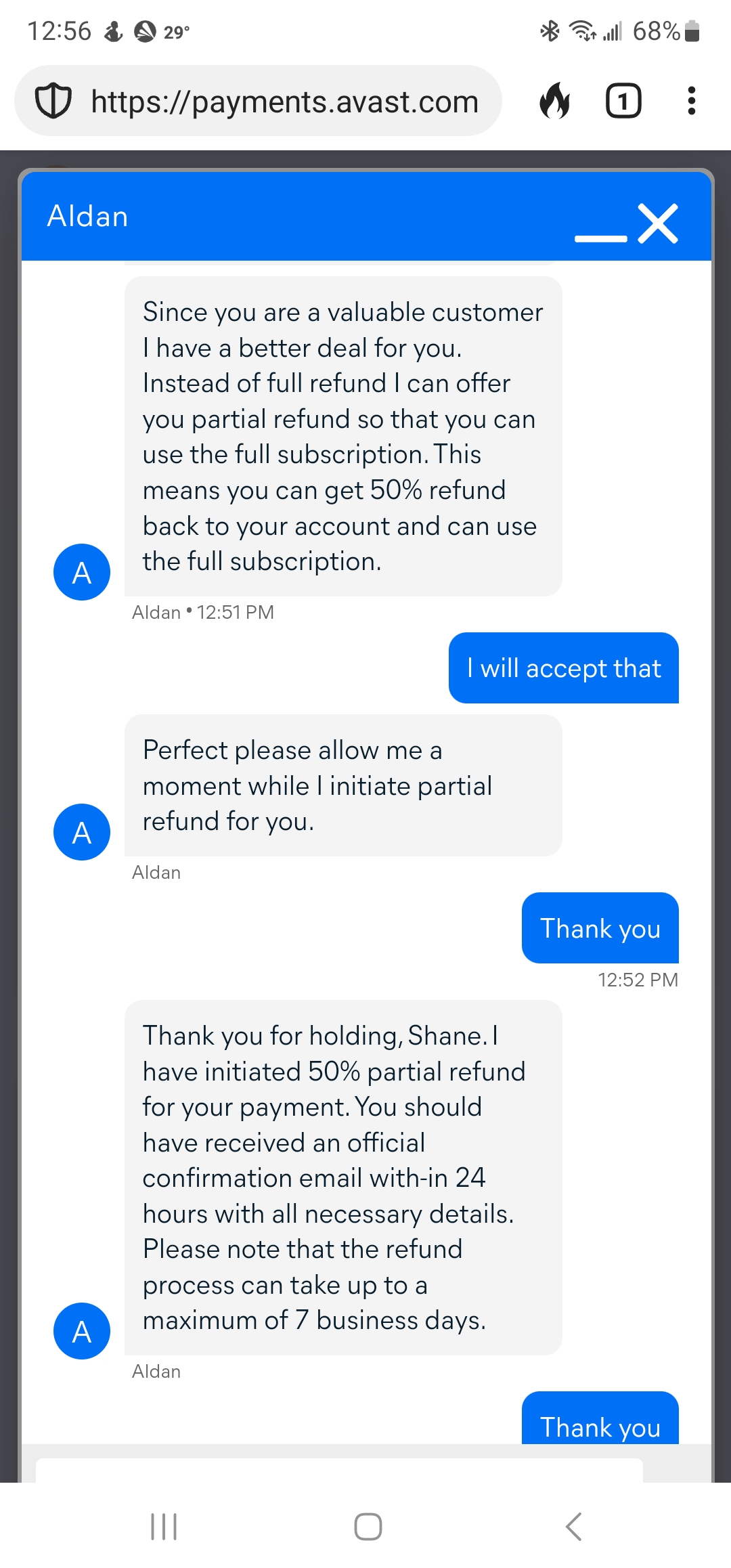Close the Aldan chat window
Screen dimensions: 731x1568
coord(658,223)
